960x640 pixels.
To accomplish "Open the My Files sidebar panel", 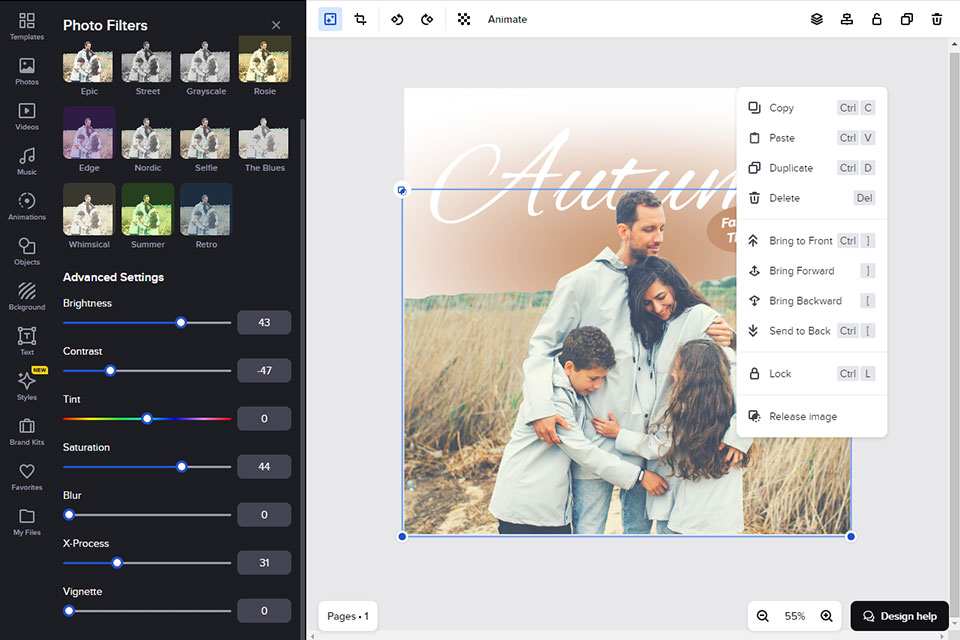I will [x=26, y=521].
